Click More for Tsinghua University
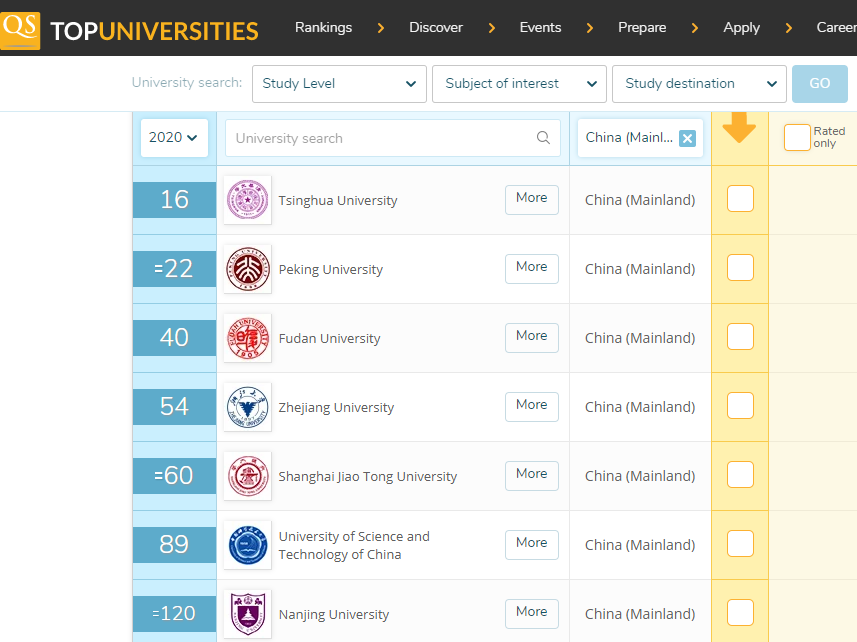Viewport: 857px width, 642px height. click(532, 199)
